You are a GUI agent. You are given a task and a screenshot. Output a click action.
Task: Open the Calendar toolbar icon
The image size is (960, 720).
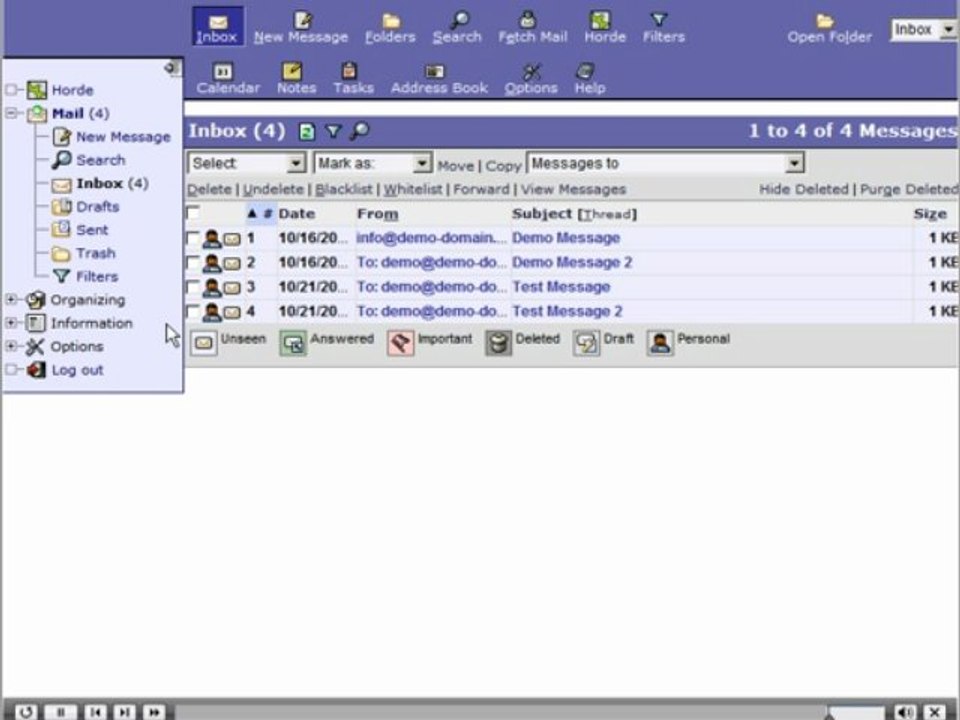point(222,72)
